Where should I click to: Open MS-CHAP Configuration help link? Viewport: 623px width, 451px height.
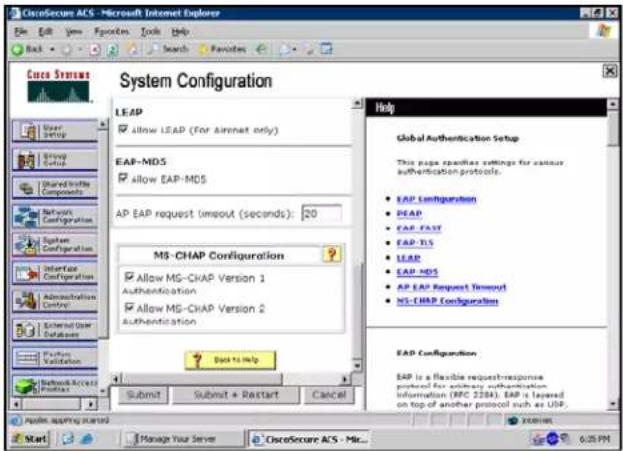(x=447, y=301)
